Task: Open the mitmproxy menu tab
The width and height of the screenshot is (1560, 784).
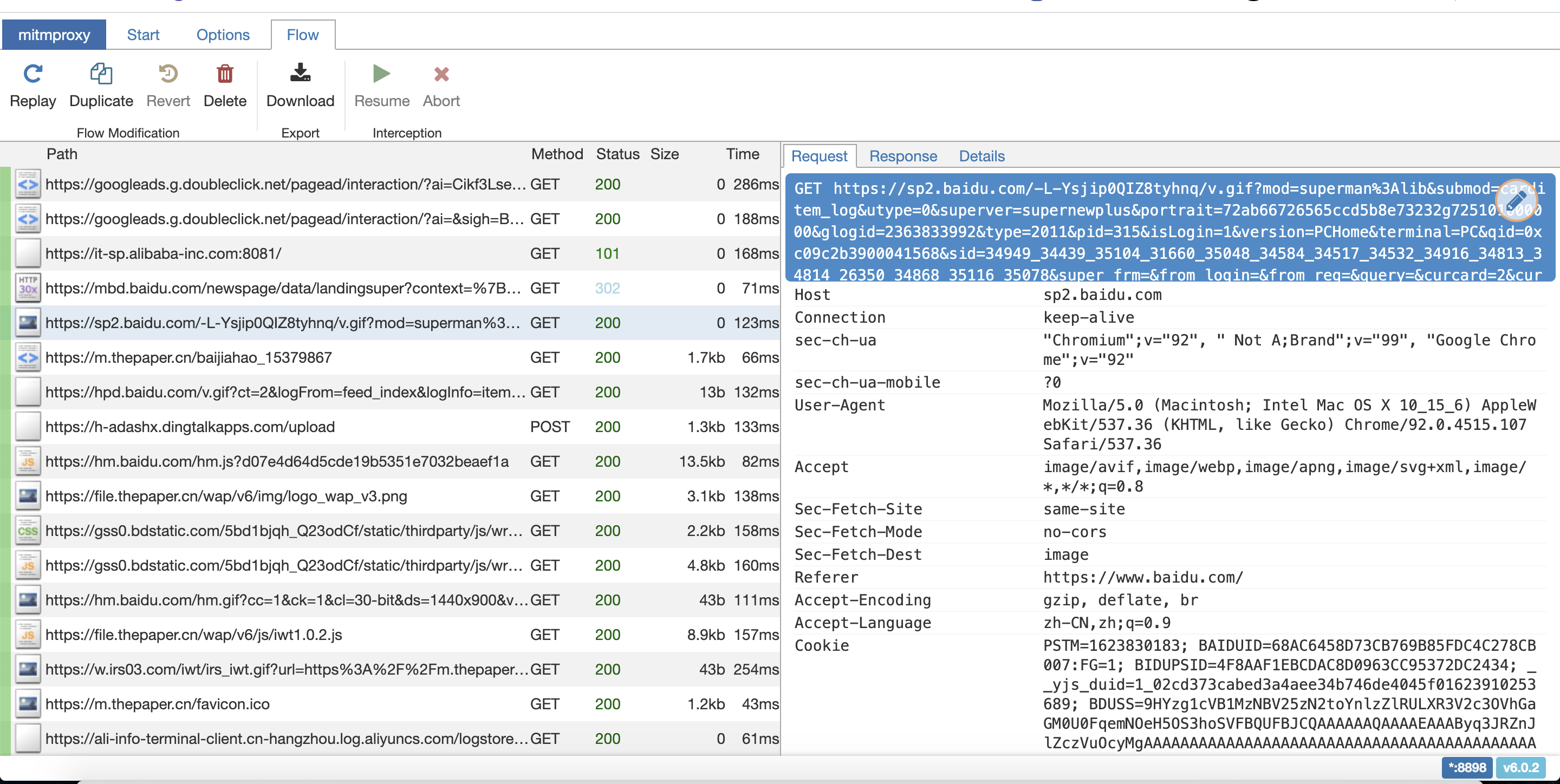Action: tap(54, 35)
